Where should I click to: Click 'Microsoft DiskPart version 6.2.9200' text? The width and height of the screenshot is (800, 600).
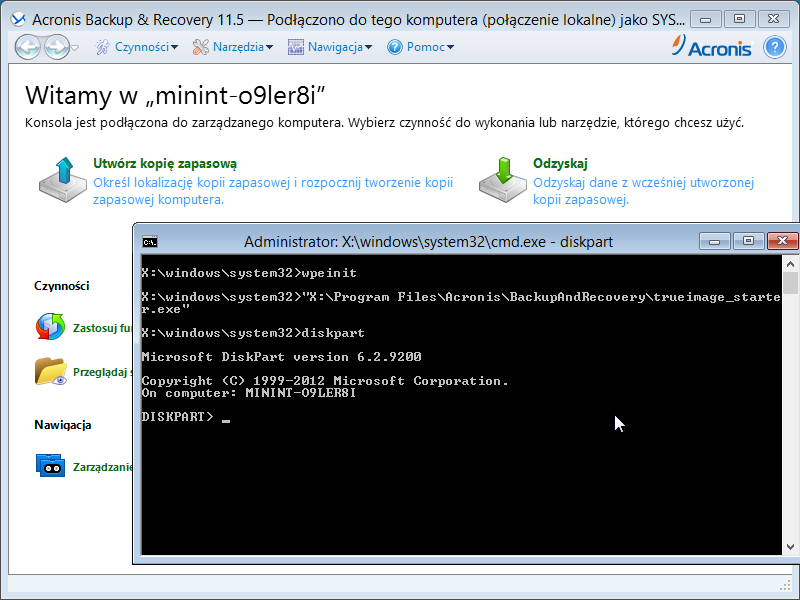[282, 357]
